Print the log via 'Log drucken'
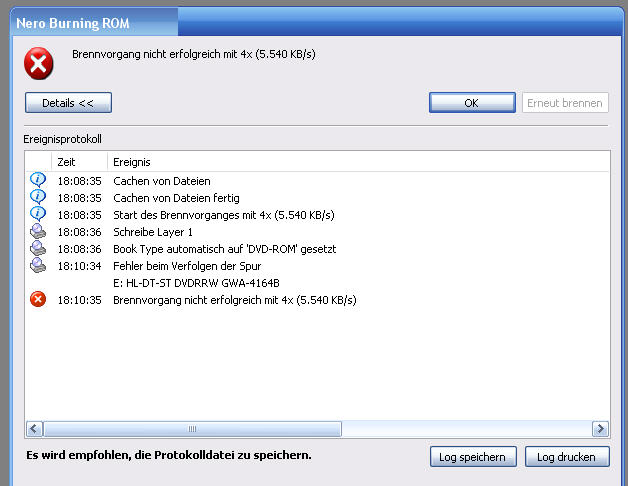The height and width of the screenshot is (486, 628). [567, 457]
